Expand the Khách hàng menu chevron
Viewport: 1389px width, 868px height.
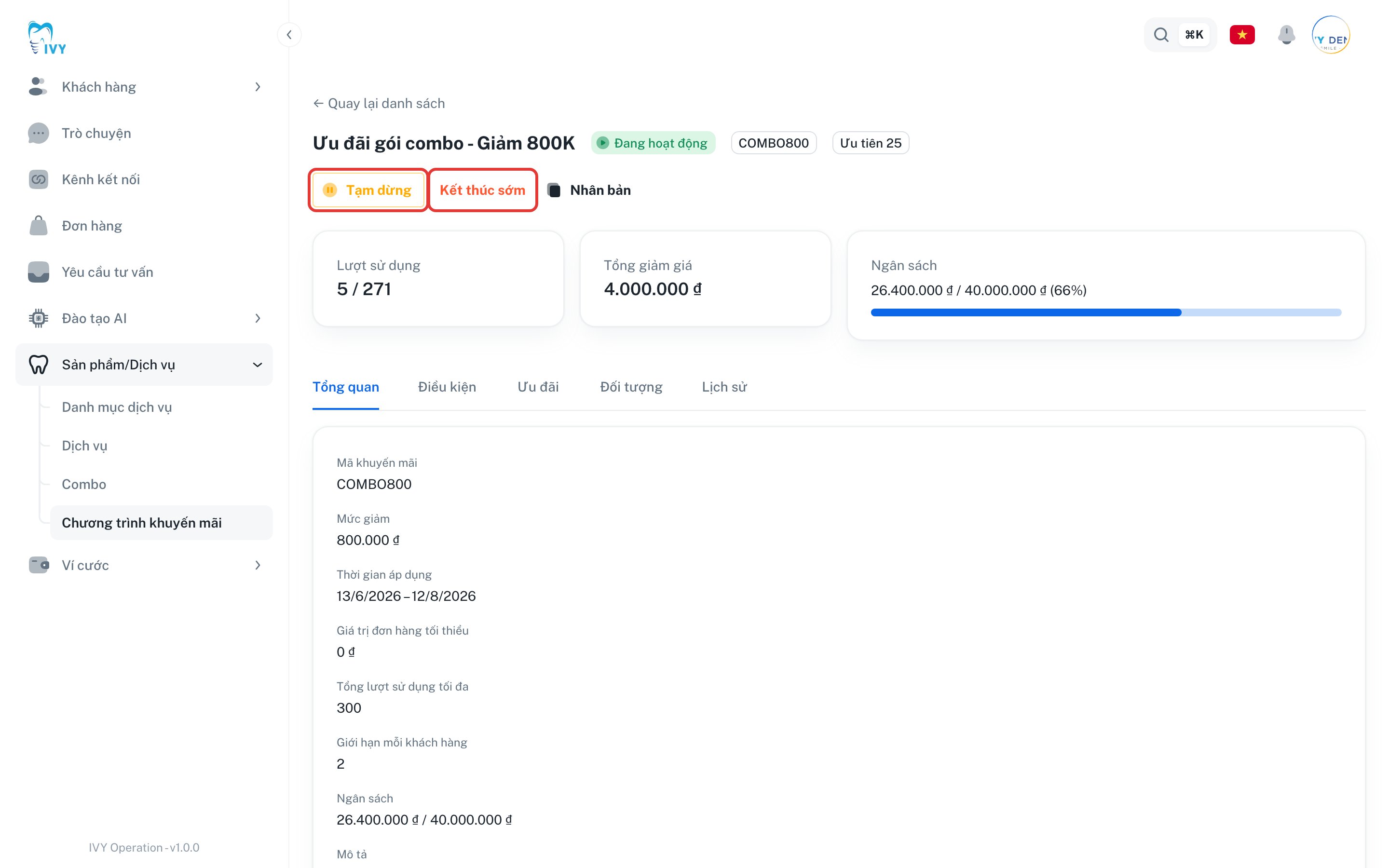(258, 87)
